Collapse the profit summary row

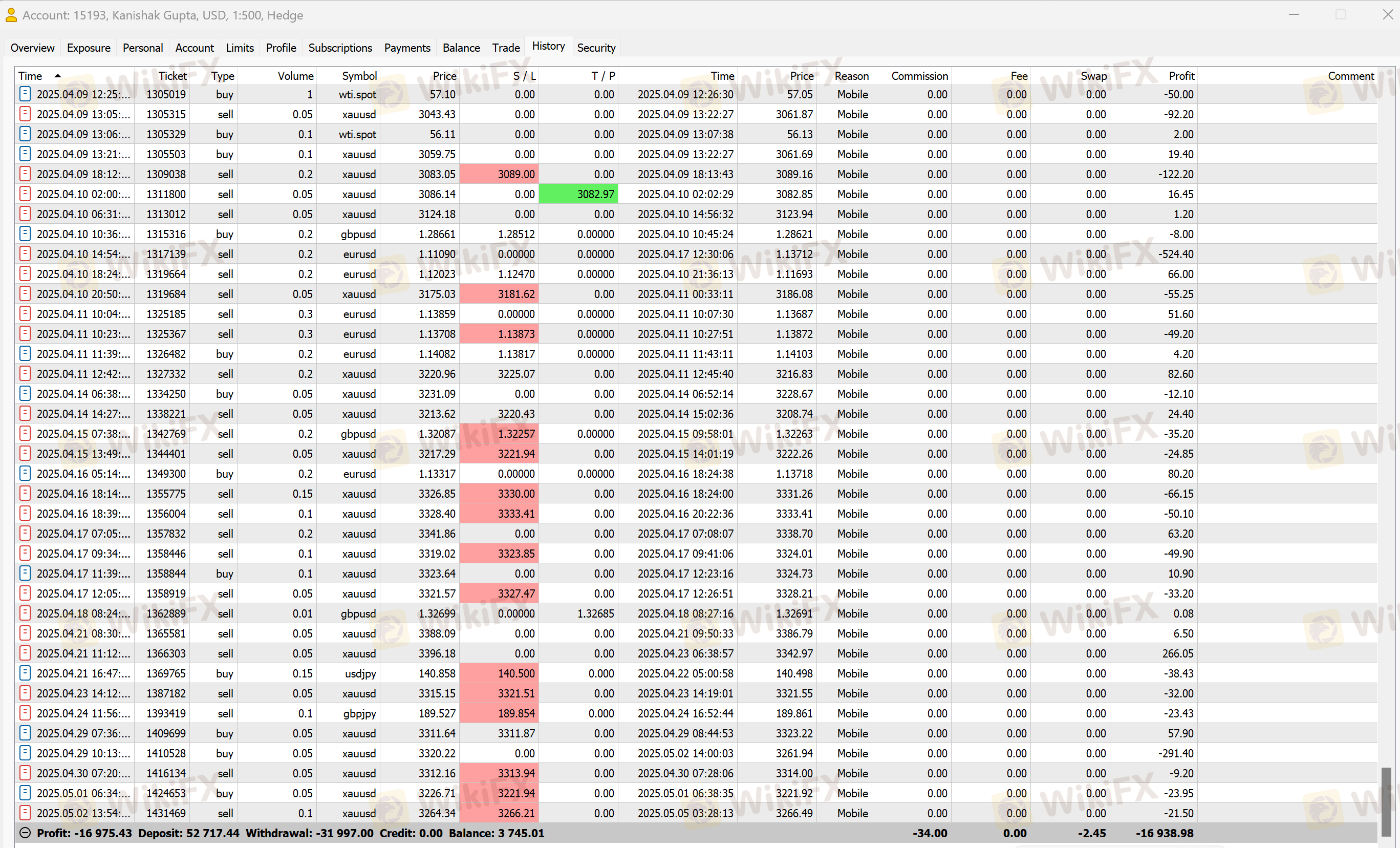(25, 833)
